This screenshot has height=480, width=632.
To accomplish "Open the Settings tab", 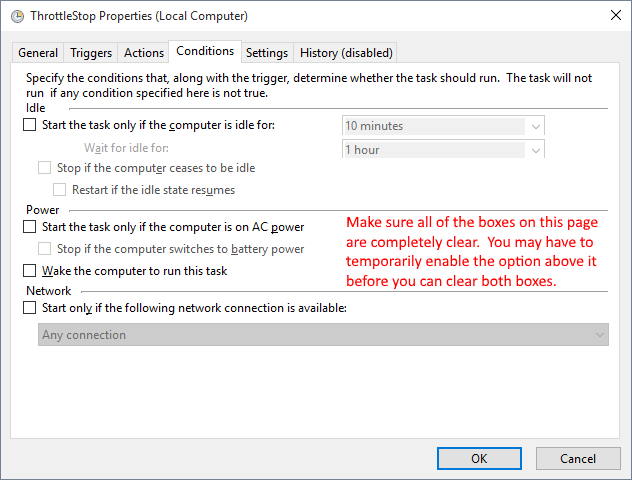I will coord(267,53).
